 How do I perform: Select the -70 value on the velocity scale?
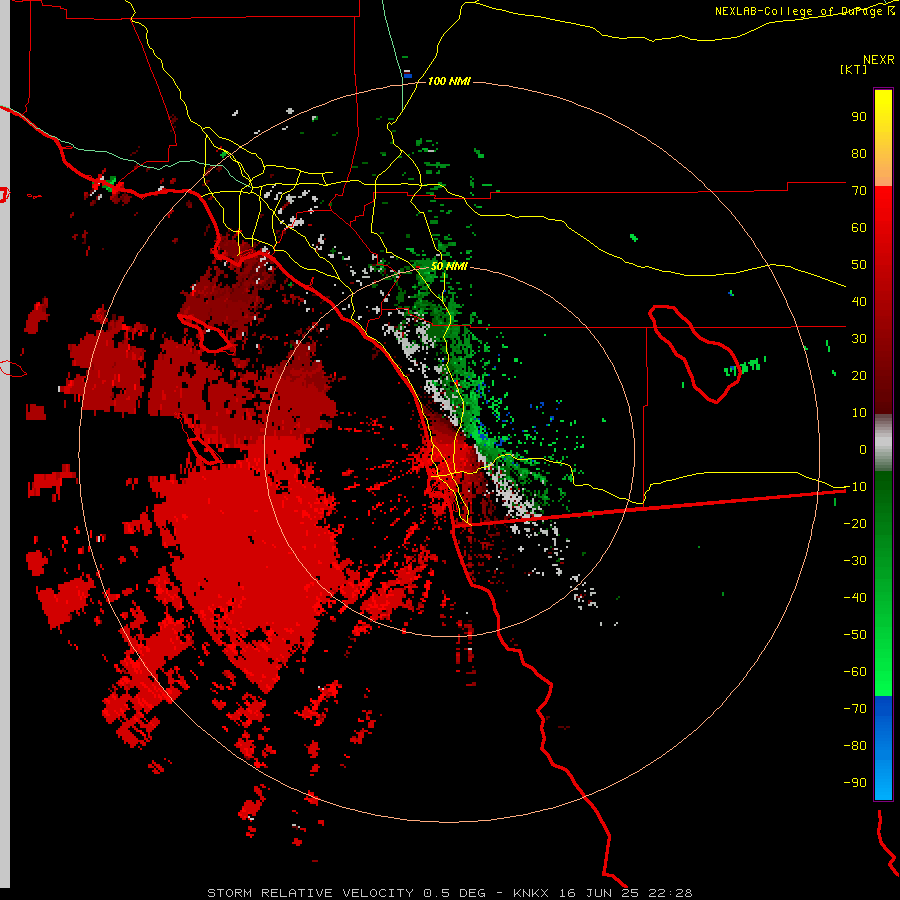point(855,709)
